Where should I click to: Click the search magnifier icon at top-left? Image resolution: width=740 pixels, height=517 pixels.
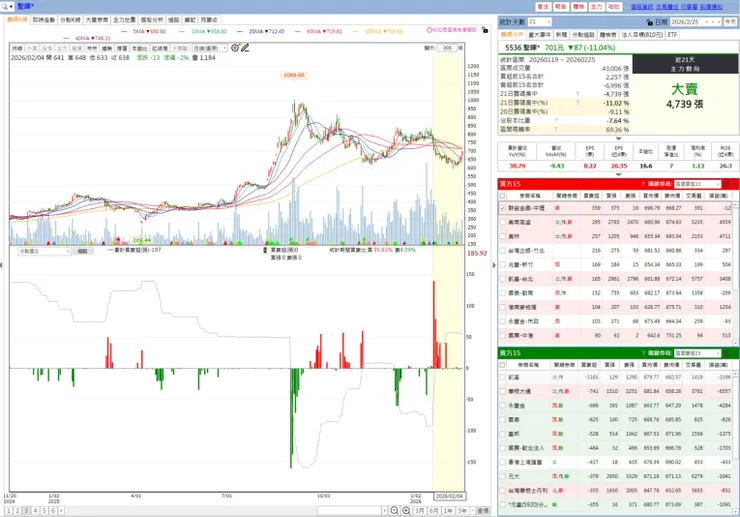pyautogui.click(x=5, y=7)
